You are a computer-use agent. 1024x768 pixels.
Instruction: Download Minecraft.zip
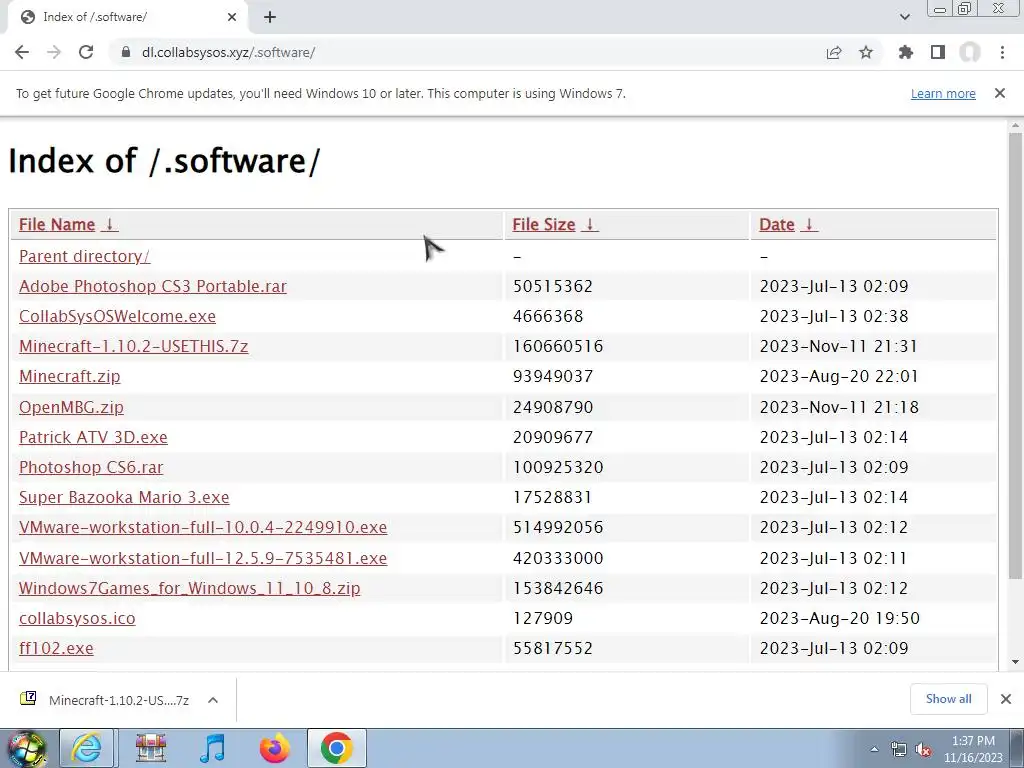click(70, 376)
